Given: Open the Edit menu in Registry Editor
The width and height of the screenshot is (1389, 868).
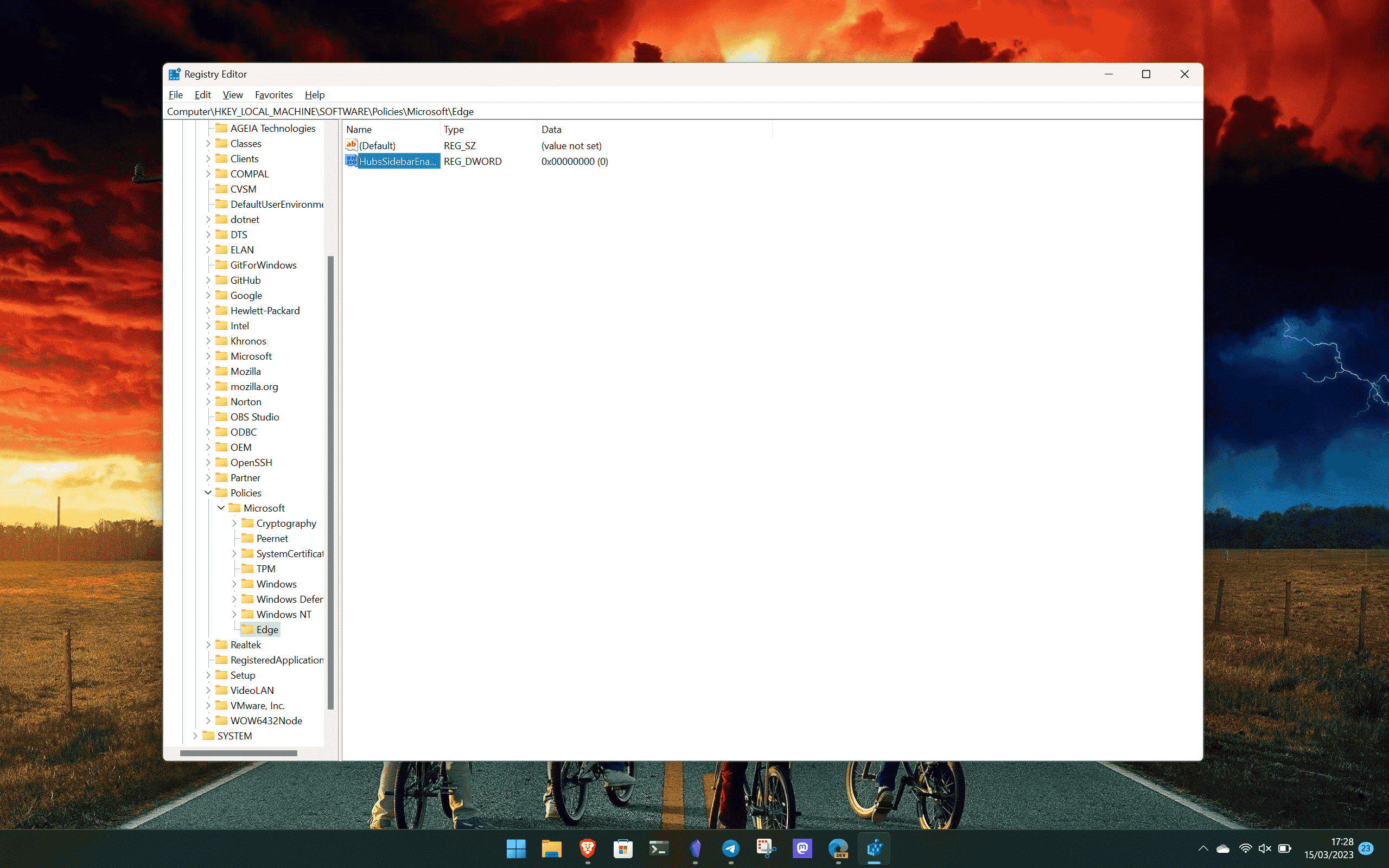Looking at the screenshot, I should click(x=202, y=94).
